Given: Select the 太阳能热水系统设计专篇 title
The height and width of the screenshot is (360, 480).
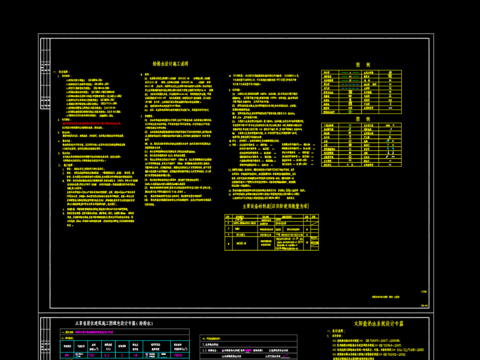Looking at the screenshot, I should 379,323.
